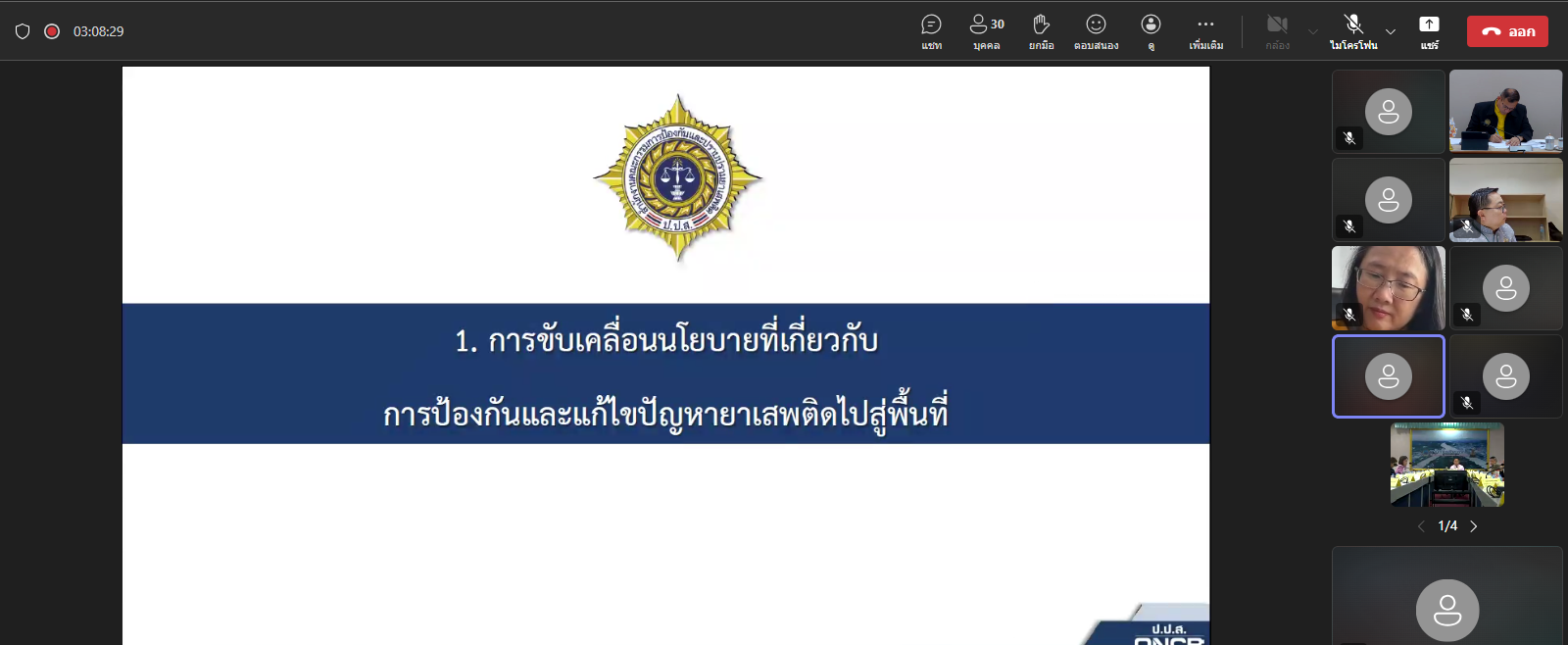Click the red recording indicator
The height and width of the screenshot is (645, 1568).
(x=52, y=31)
